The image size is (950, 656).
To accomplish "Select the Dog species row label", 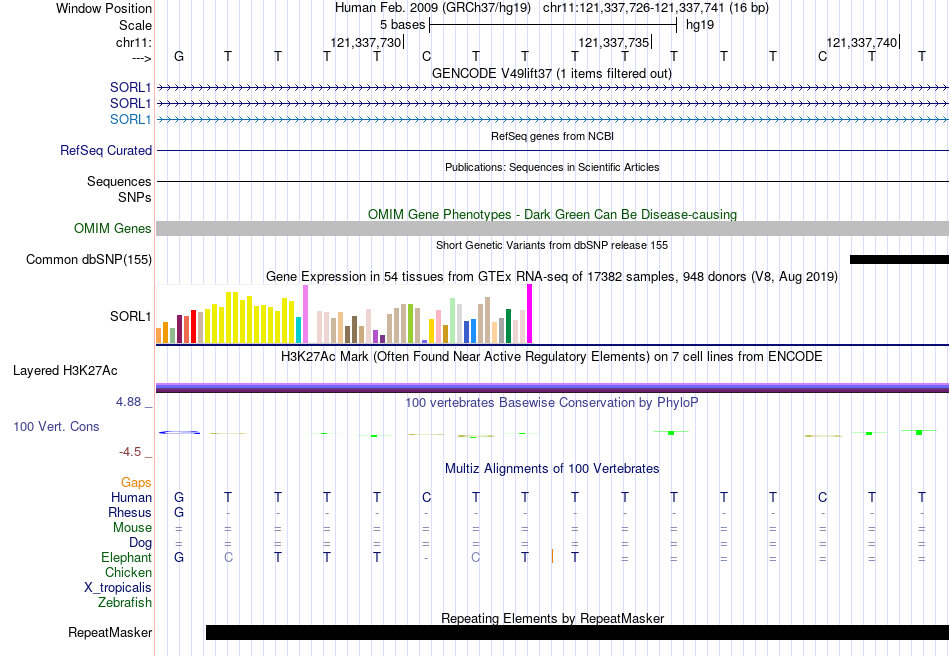I will 140,543.
